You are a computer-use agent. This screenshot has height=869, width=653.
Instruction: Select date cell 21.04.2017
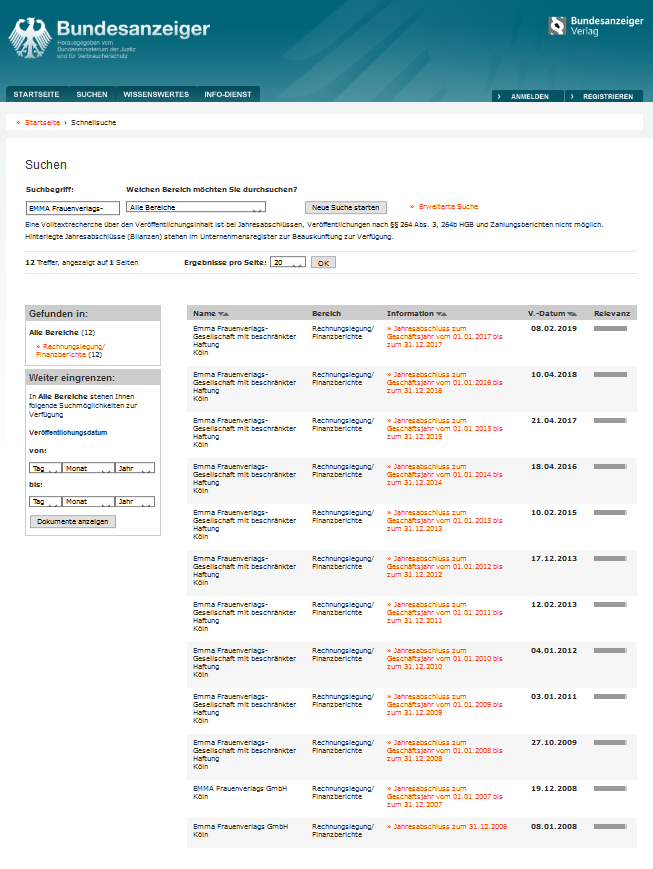tap(554, 421)
